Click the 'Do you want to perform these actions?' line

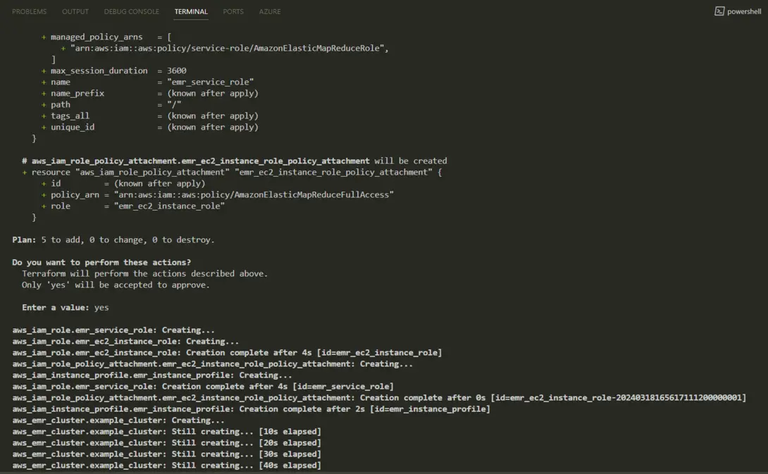[101, 262]
